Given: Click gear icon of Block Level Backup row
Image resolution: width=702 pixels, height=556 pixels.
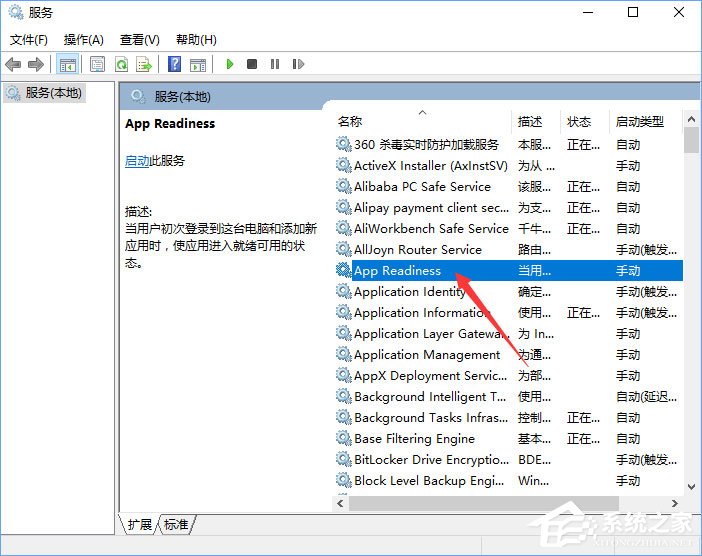Looking at the screenshot, I should coord(344,480).
